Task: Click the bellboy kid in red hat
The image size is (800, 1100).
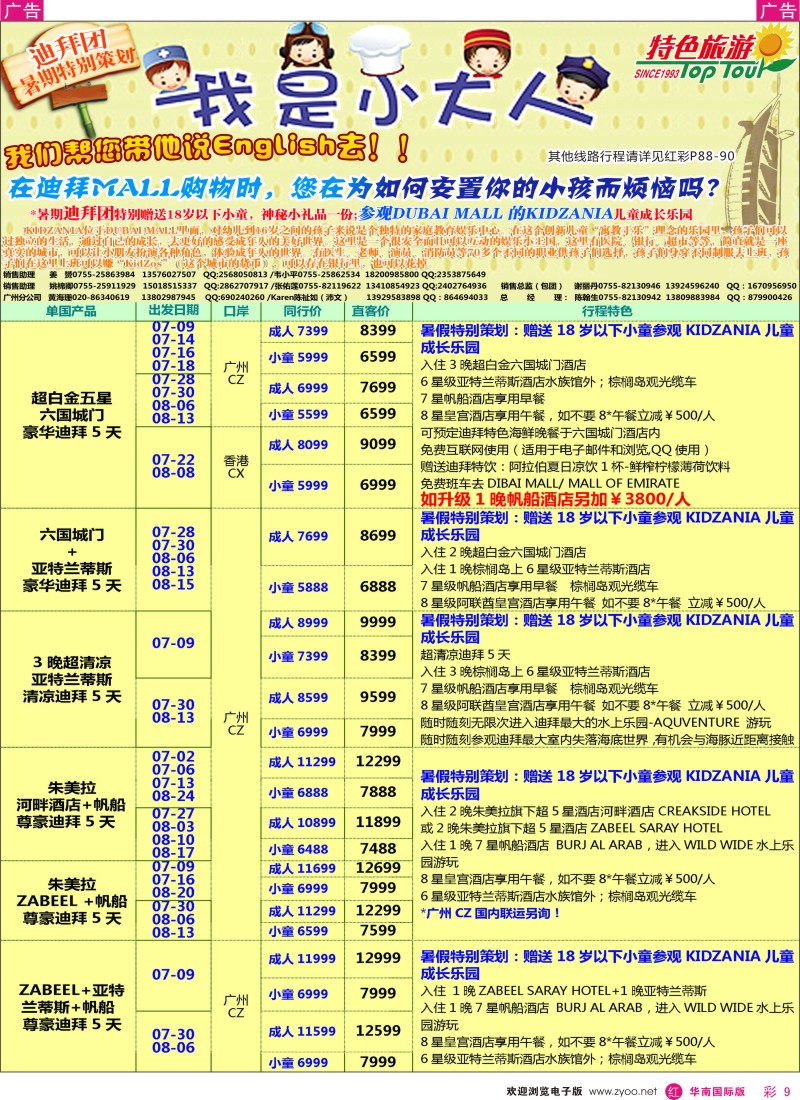Action: coord(486,55)
